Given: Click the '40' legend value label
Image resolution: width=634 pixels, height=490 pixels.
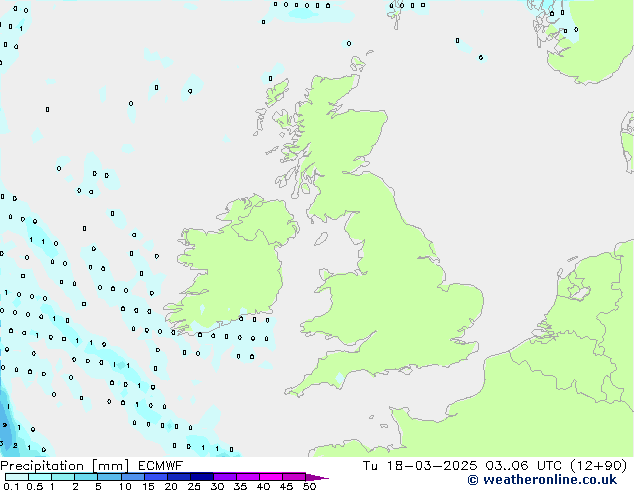Looking at the screenshot, I should point(263,486).
